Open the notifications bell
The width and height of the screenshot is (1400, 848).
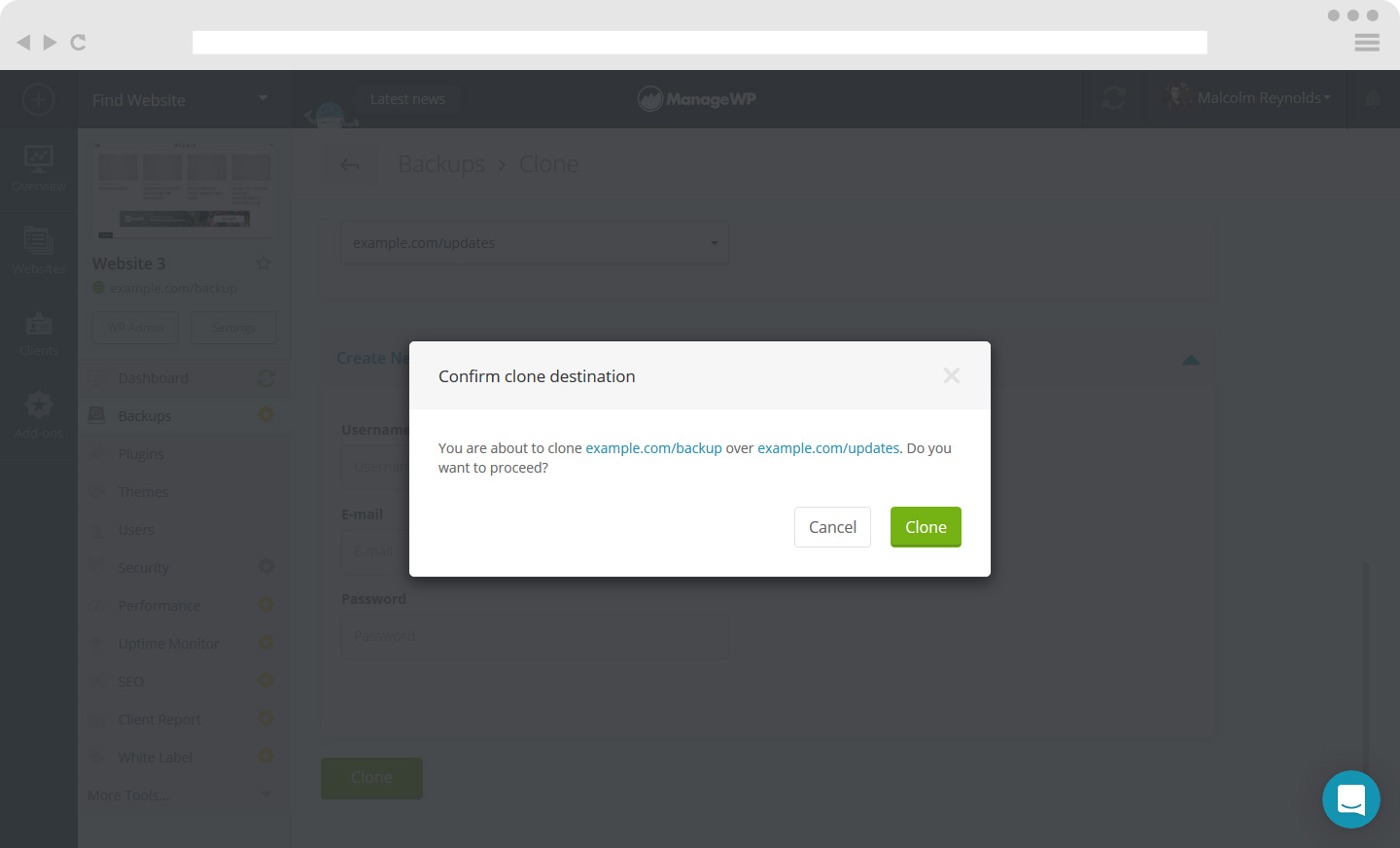(x=1373, y=99)
